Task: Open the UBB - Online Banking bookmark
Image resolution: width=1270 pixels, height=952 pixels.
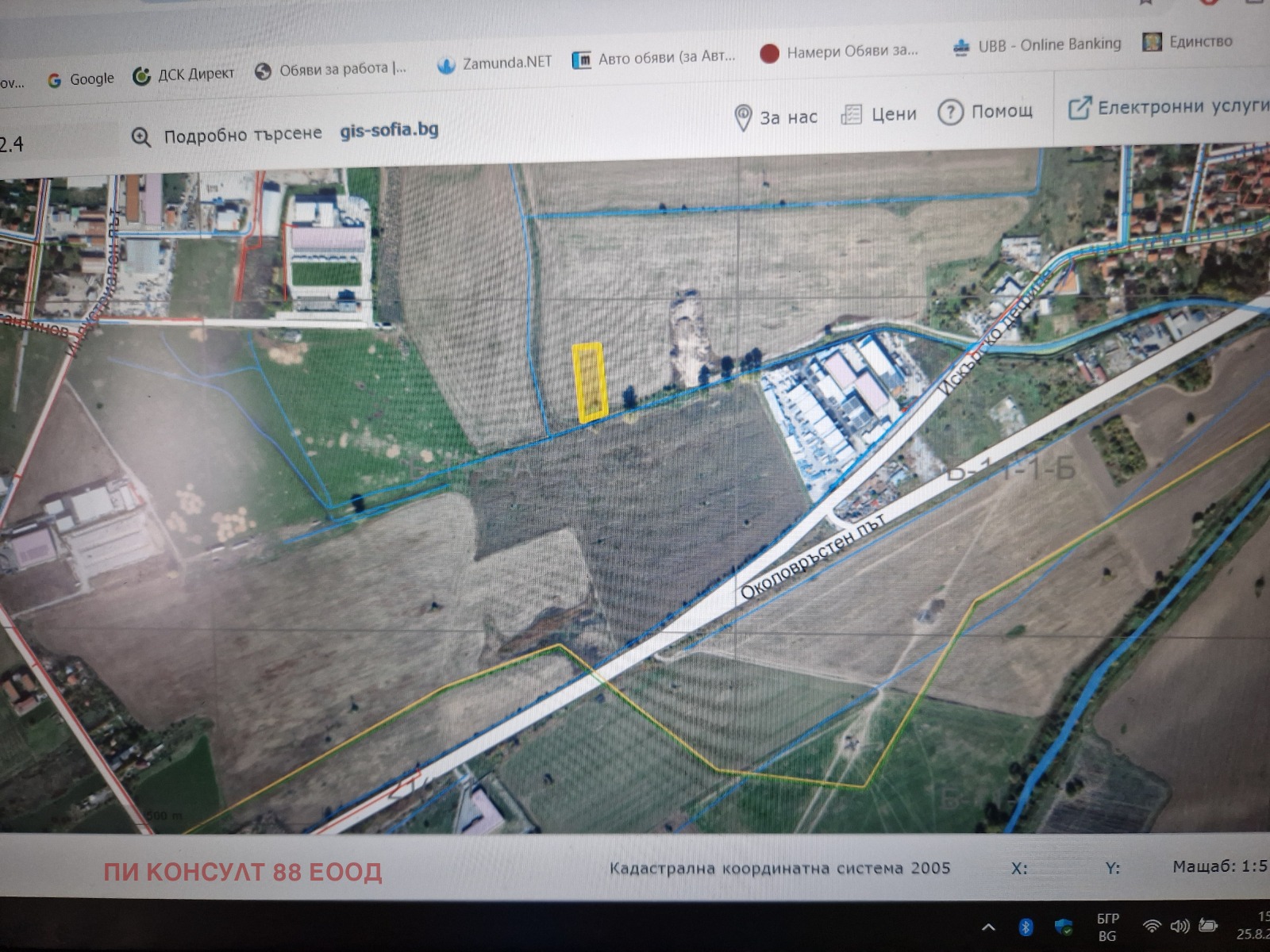Action: coord(1038,45)
